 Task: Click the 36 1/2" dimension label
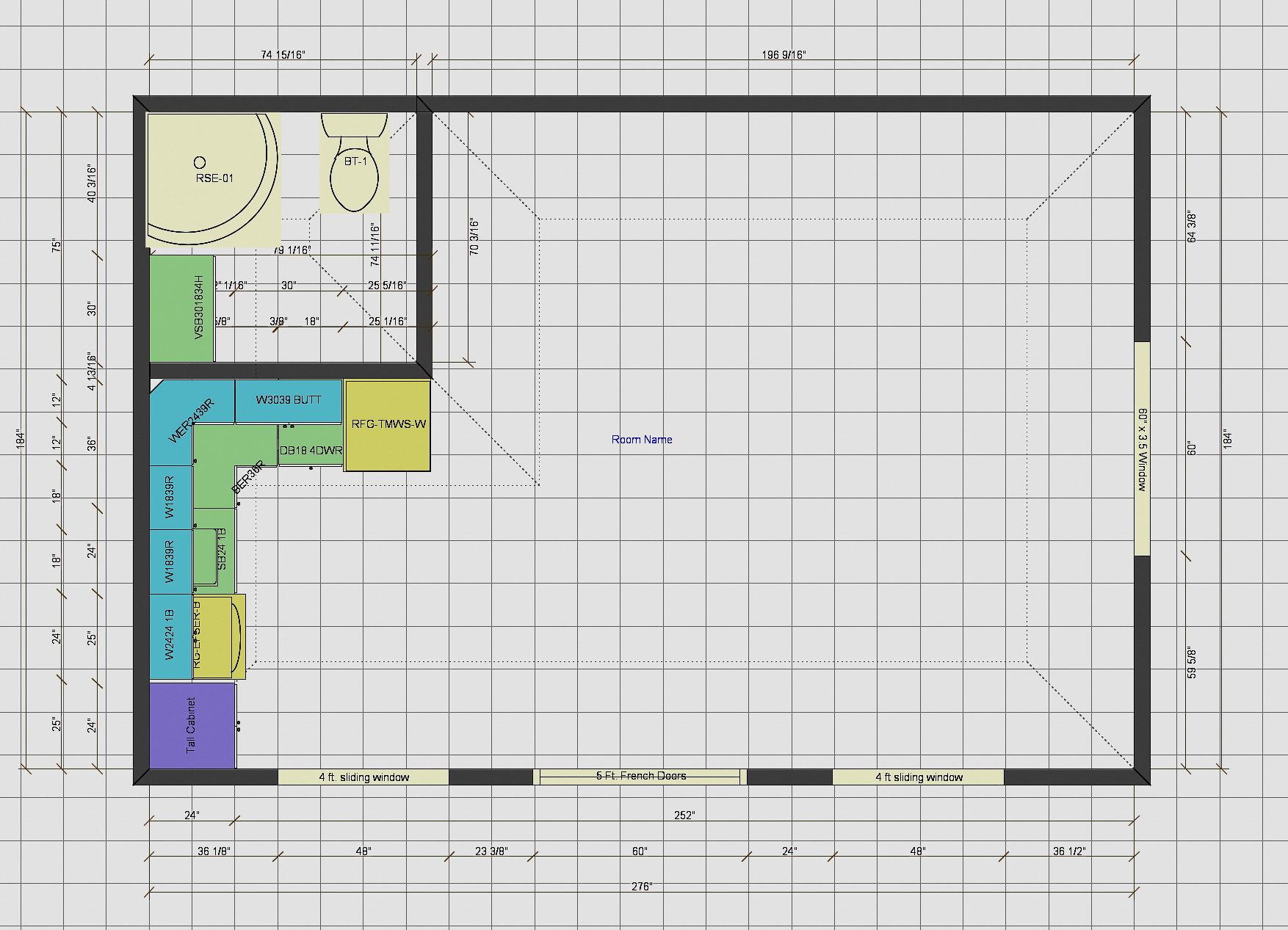pos(1069,851)
